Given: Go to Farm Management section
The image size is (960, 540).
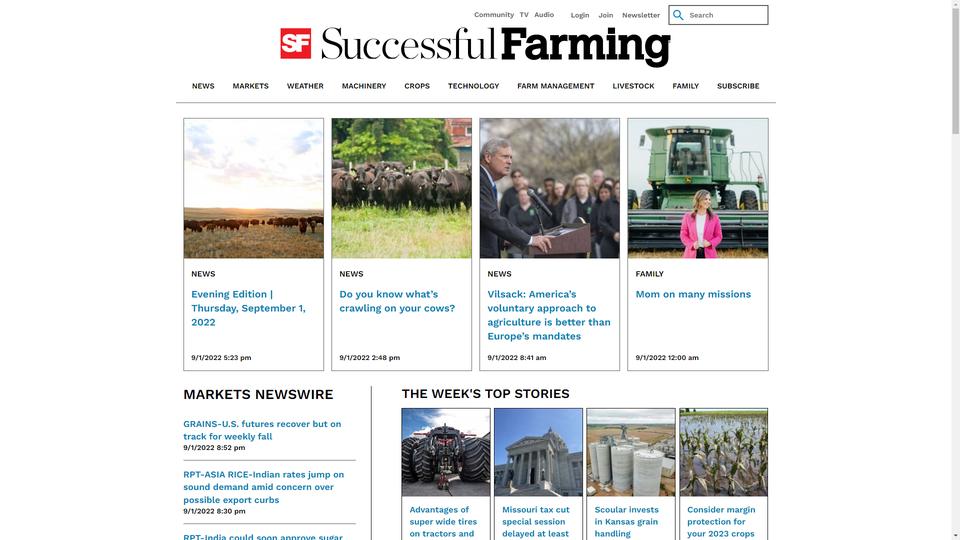Looking at the screenshot, I should pyautogui.click(x=555, y=86).
